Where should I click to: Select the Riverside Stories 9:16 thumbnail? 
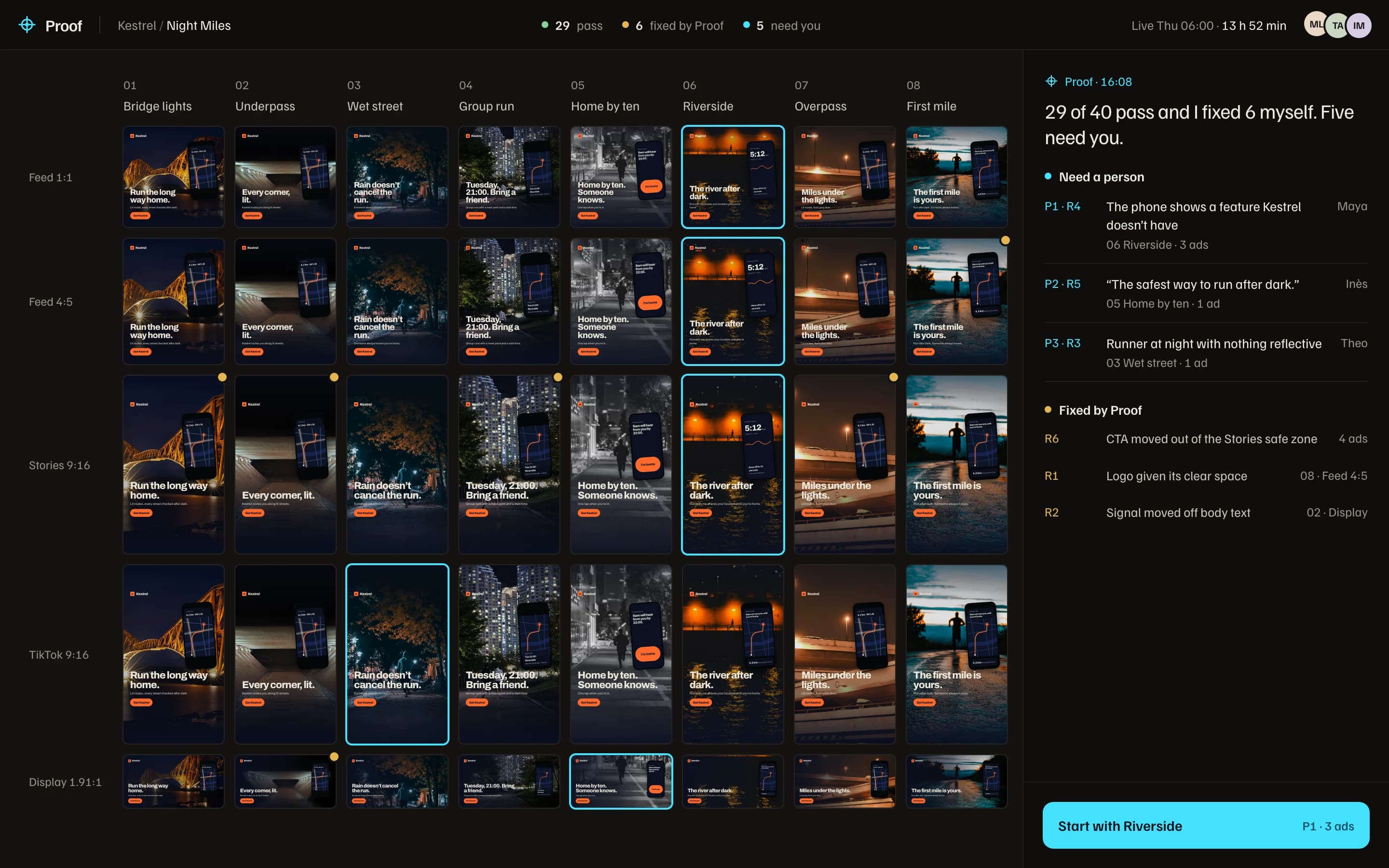point(733,464)
